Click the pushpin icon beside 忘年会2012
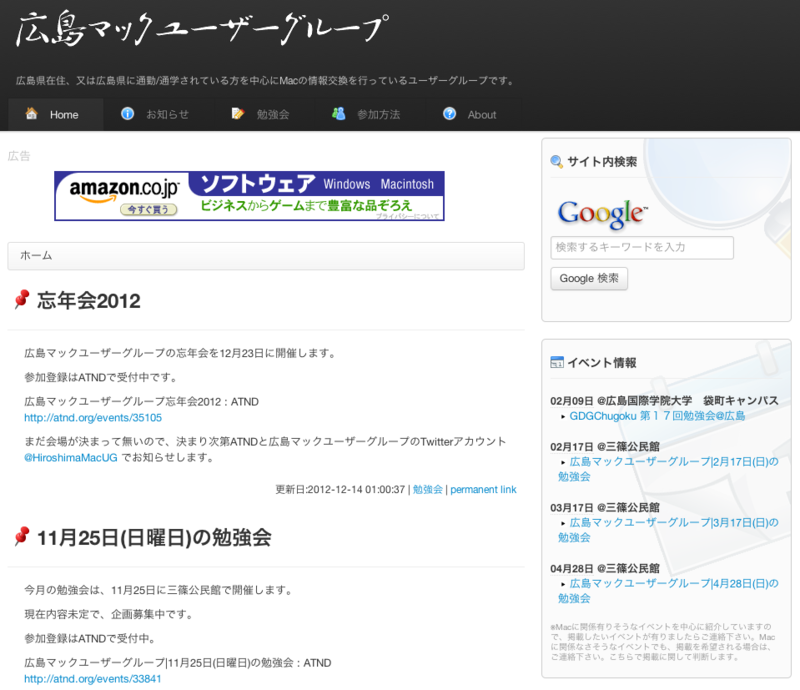The height and width of the screenshot is (690, 800). coord(23,300)
